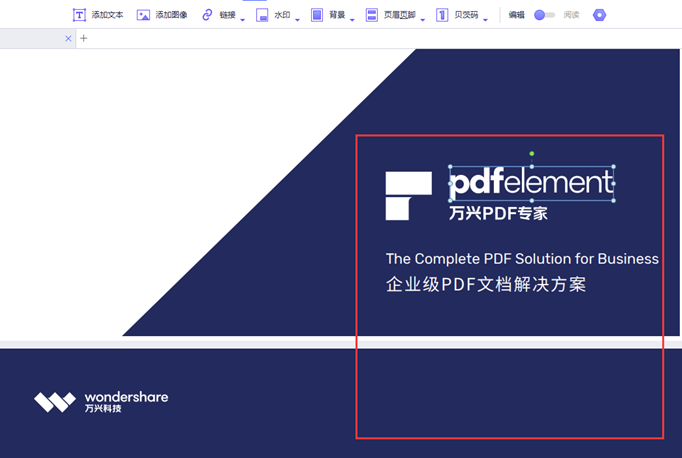Select the Add Text (添加文本) tool icon

click(x=79, y=15)
